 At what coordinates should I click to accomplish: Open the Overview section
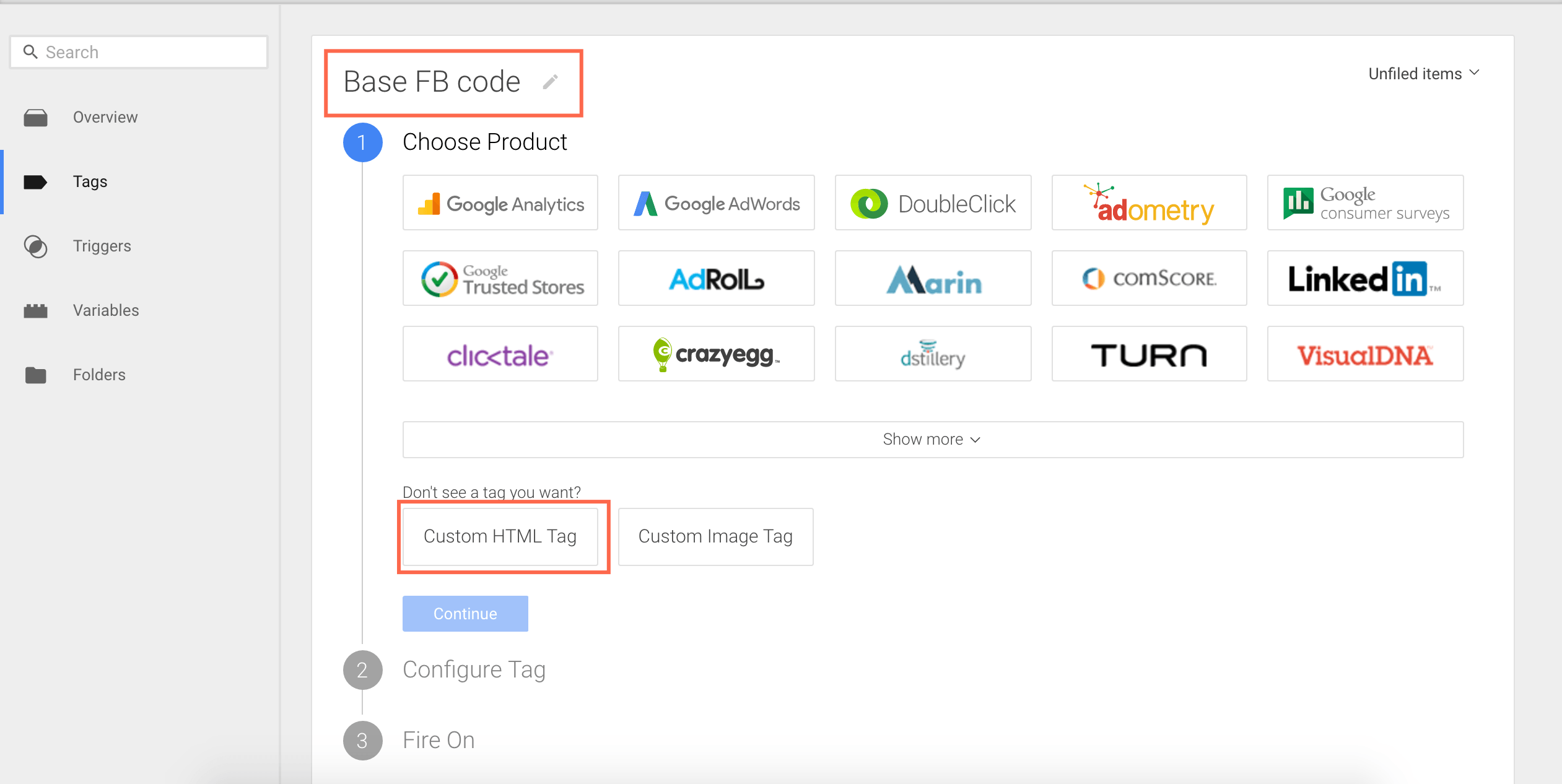[x=105, y=117]
